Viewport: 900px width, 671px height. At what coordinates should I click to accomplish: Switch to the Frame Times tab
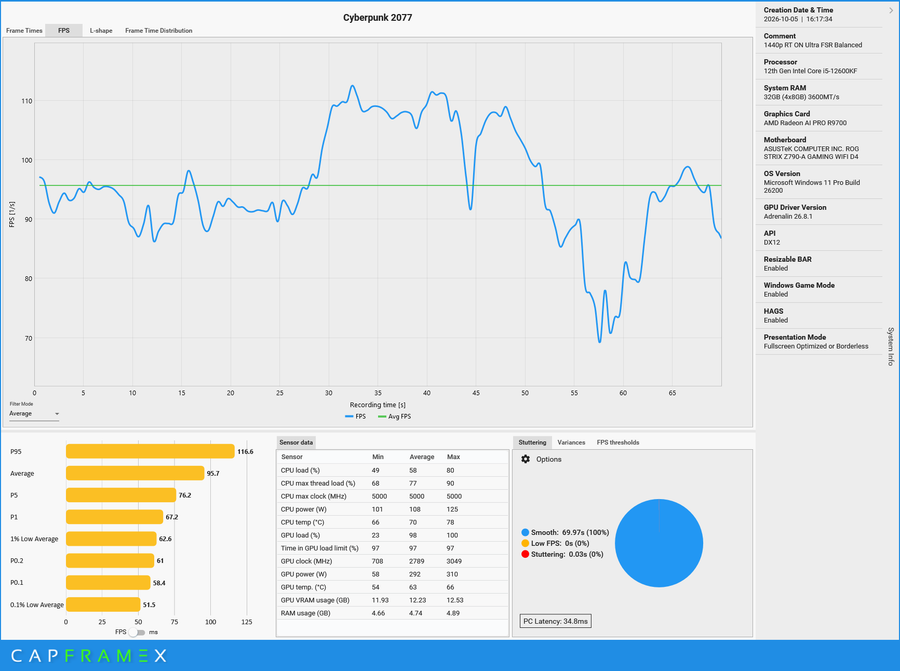(24, 30)
